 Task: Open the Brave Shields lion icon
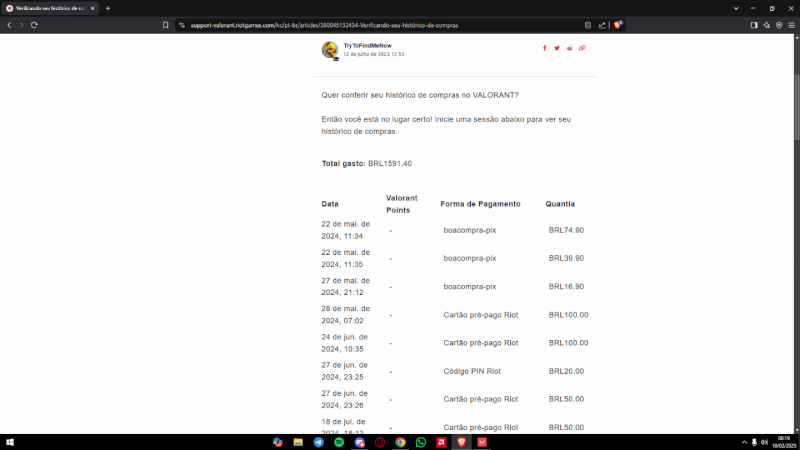point(618,25)
